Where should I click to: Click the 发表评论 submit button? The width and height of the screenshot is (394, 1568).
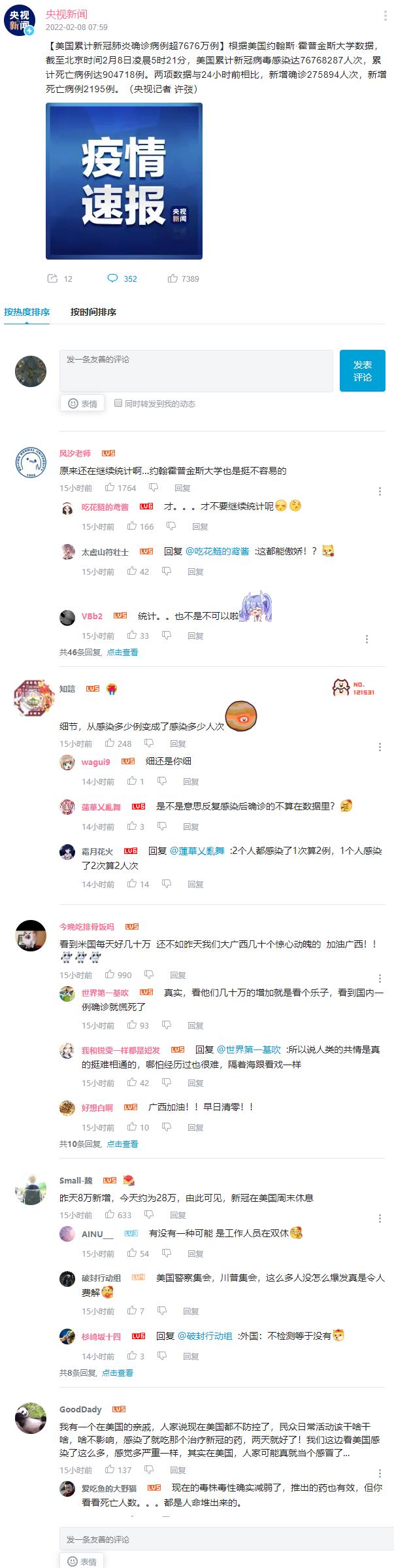pyautogui.click(x=363, y=371)
